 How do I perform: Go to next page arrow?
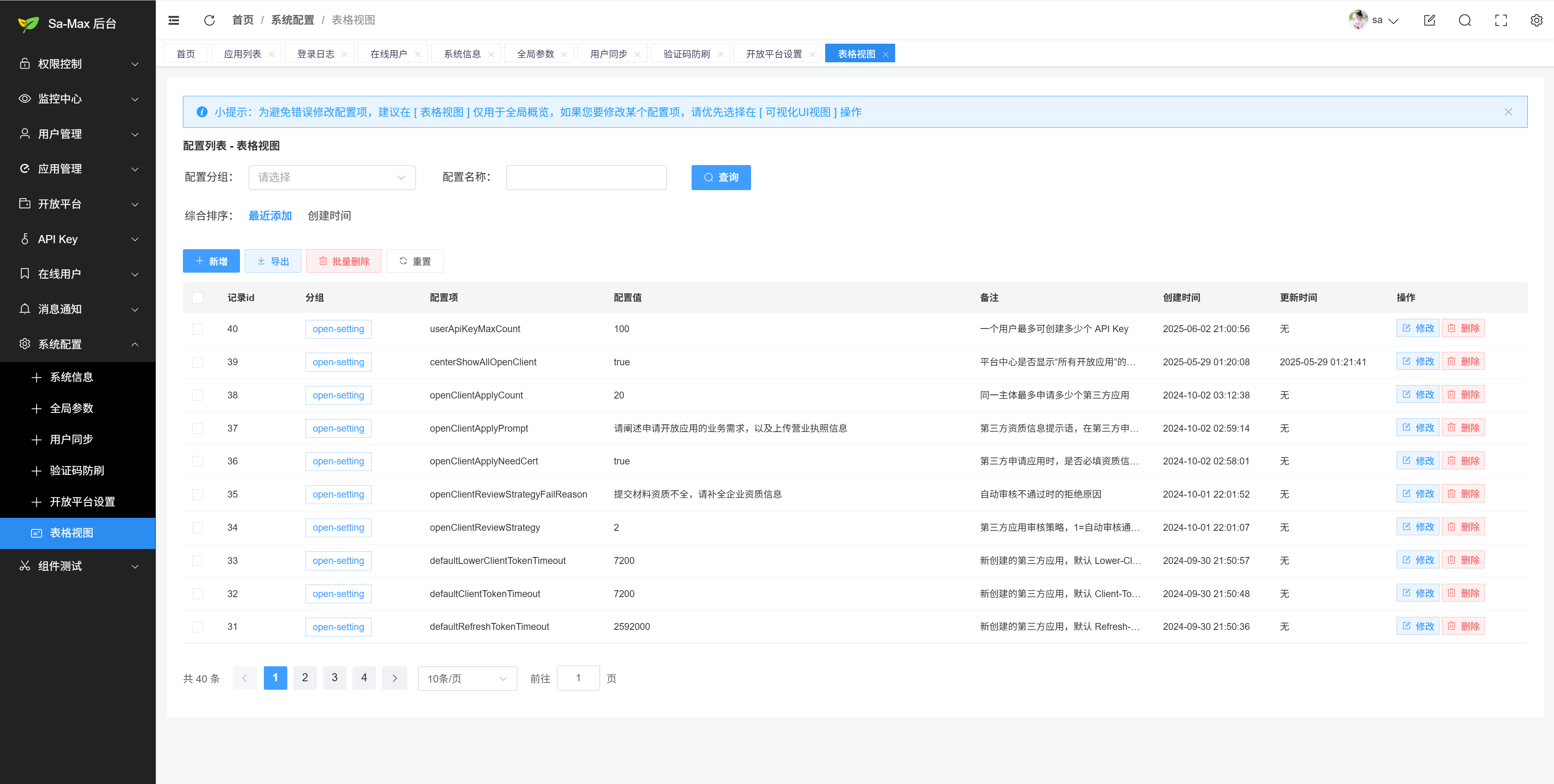pyautogui.click(x=395, y=678)
